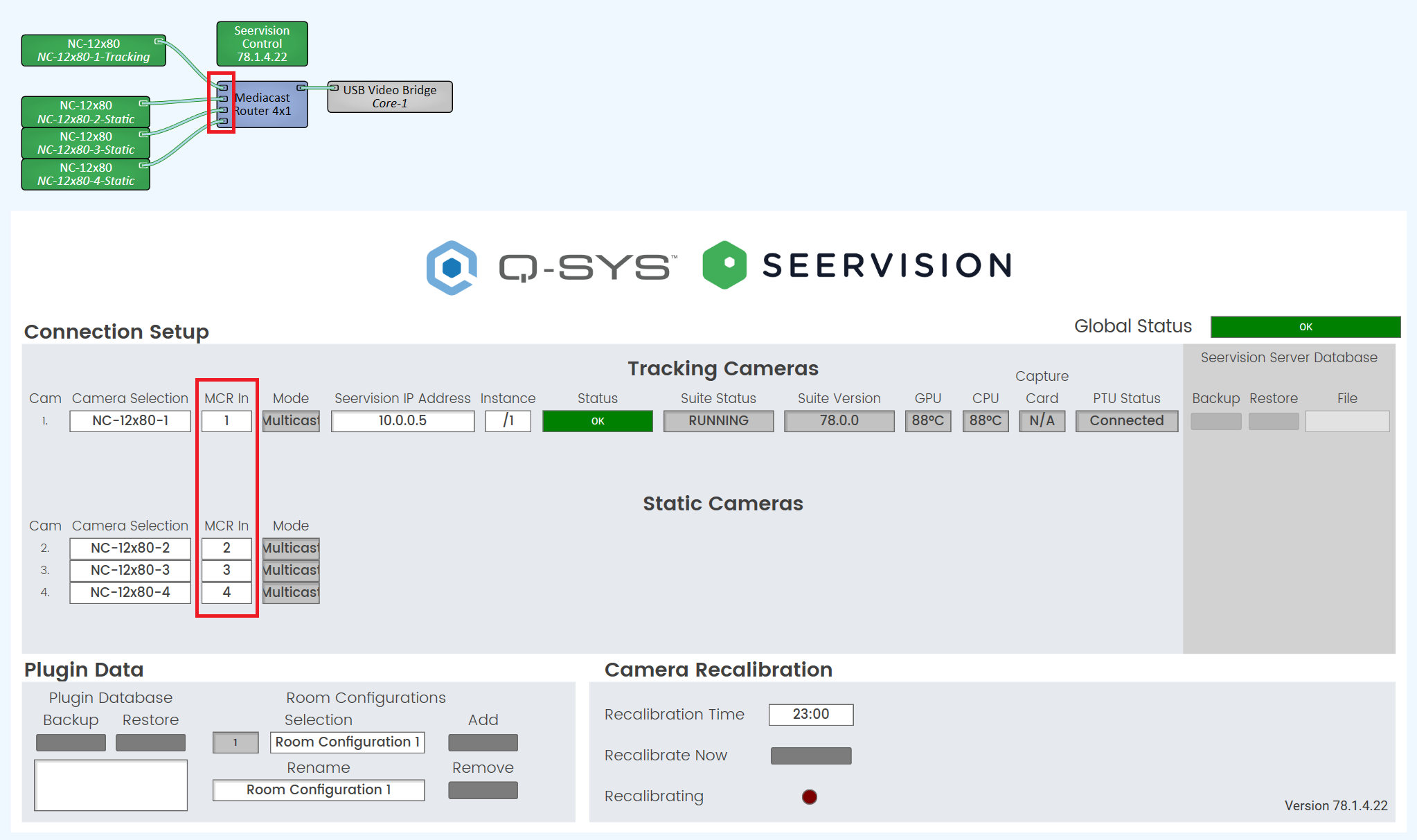Select the NC-12x80-1-Tracking camera block
Image resolution: width=1417 pixels, height=840 pixels.
(x=93, y=51)
